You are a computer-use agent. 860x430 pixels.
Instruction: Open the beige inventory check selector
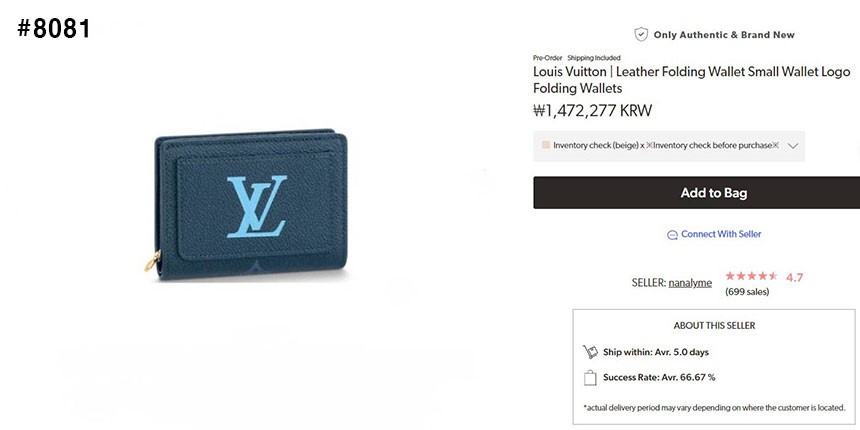tap(669, 146)
